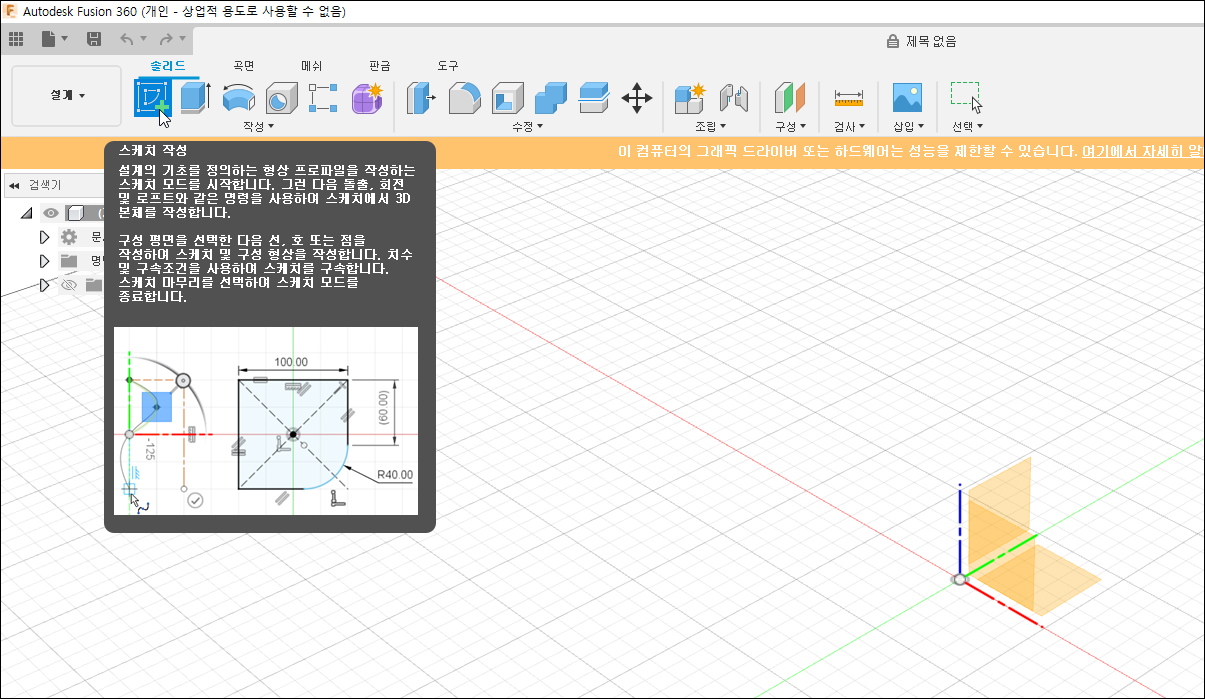1205x699 pixels.
Task: Expand the document settings row in browser
Action: tap(44, 237)
